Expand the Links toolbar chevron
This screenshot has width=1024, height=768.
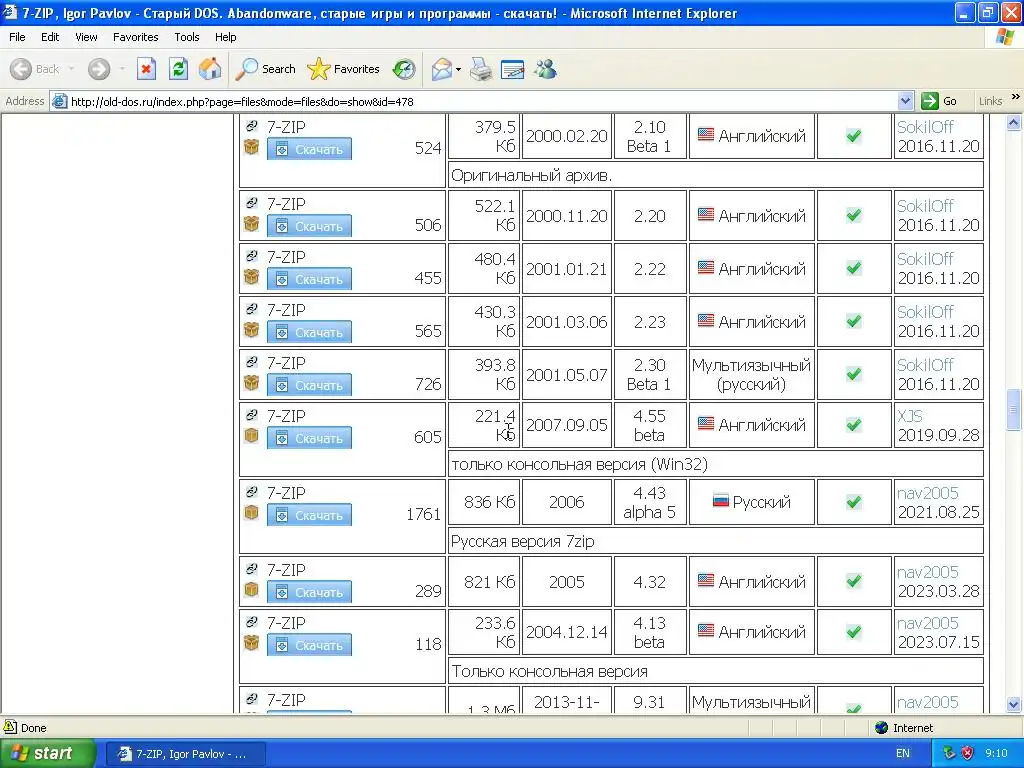coord(1016,97)
